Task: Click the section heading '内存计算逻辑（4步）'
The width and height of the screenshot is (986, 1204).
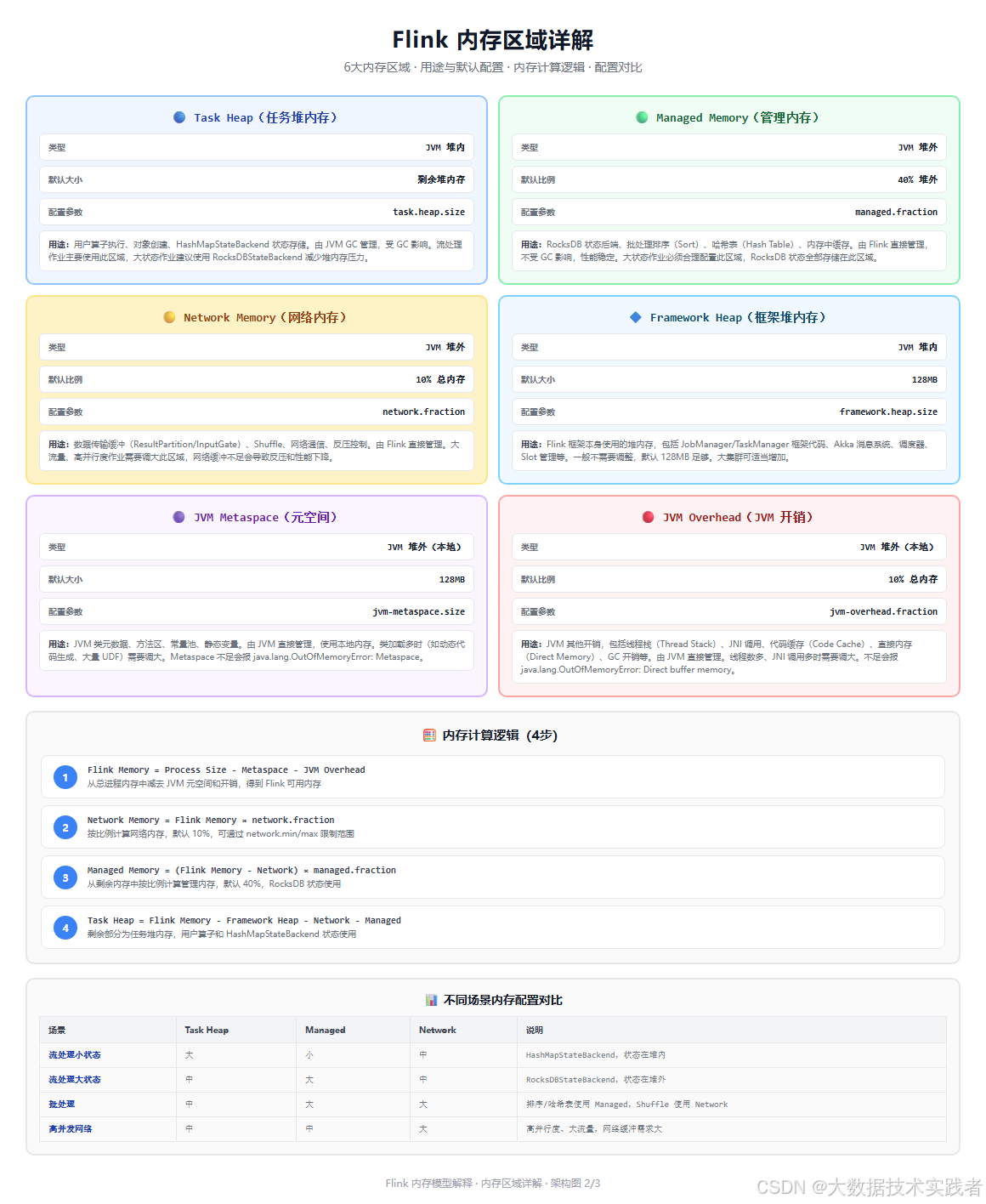Action: point(500,735)
